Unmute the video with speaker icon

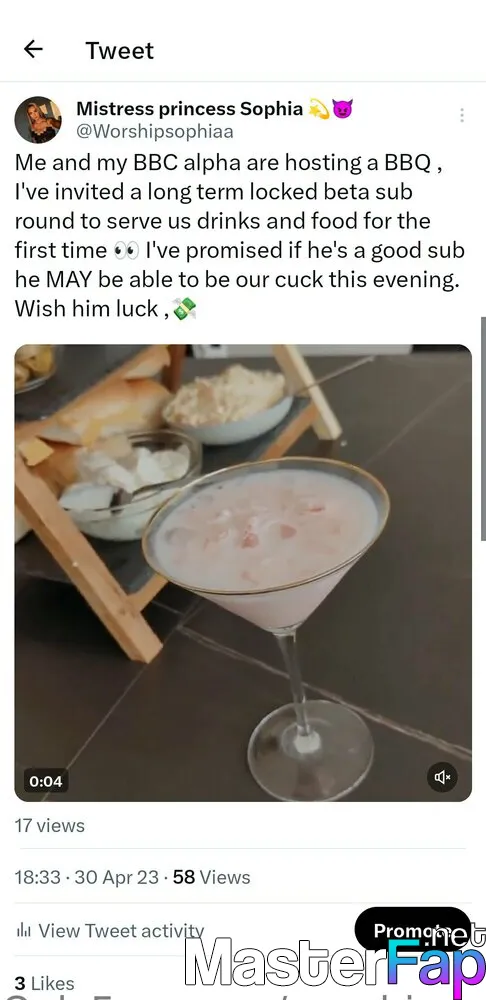click(x=442, y=777)
